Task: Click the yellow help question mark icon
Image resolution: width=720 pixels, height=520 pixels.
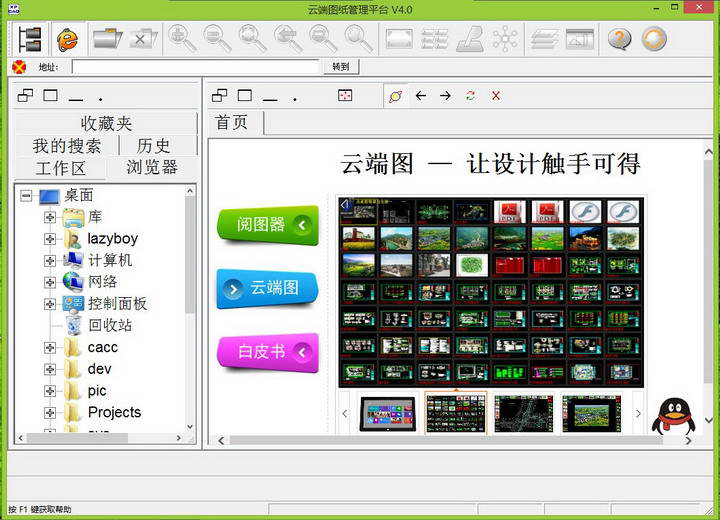Action: tap(619, 39)
